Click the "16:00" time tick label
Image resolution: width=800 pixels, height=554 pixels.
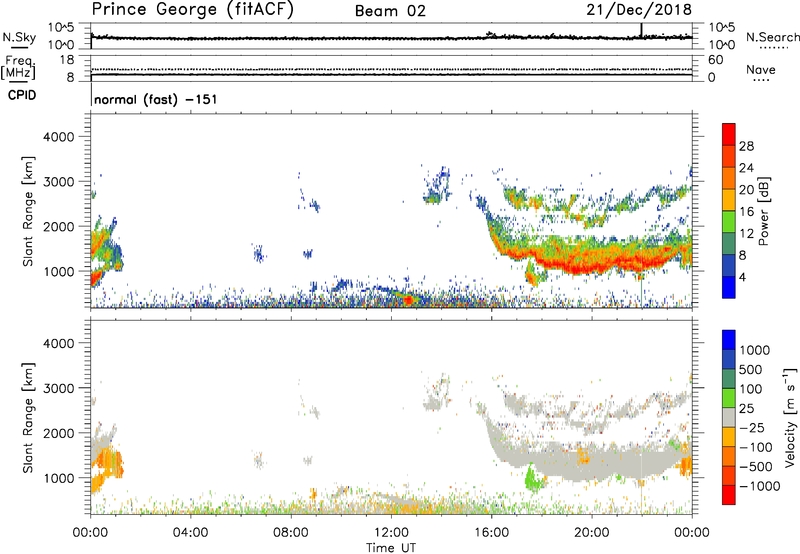click(x=491, y=533)
